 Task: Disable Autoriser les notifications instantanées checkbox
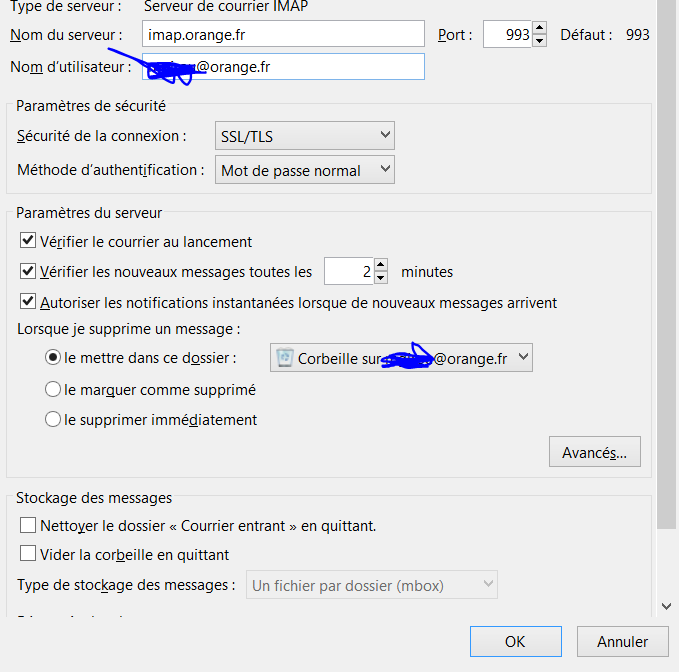28,302
